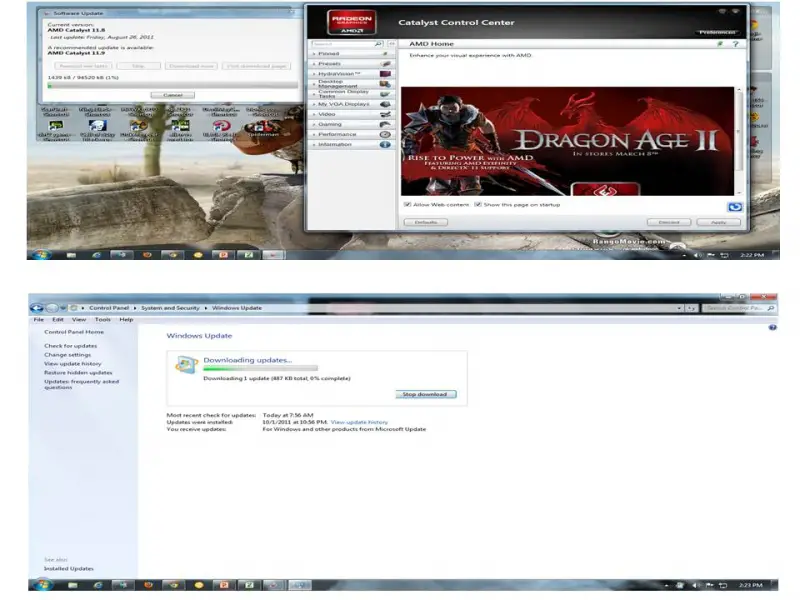
Task: Open Start menu in the 2:22 PM taskbar
Action: [41, 255]
